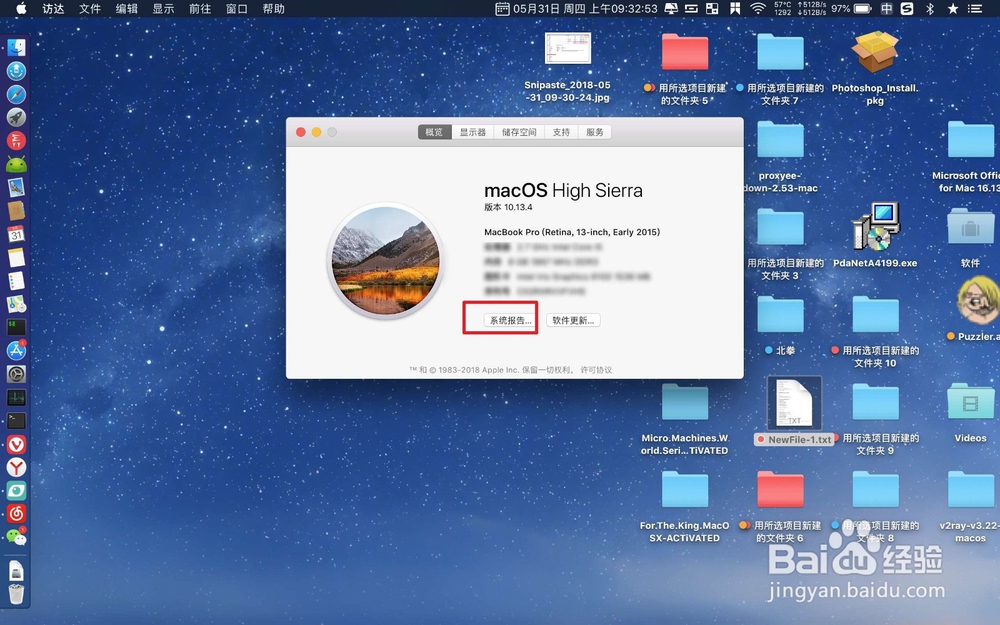Open the App Store from the Dock
This screenshot has height=625, width=1000.
point(16,349)
